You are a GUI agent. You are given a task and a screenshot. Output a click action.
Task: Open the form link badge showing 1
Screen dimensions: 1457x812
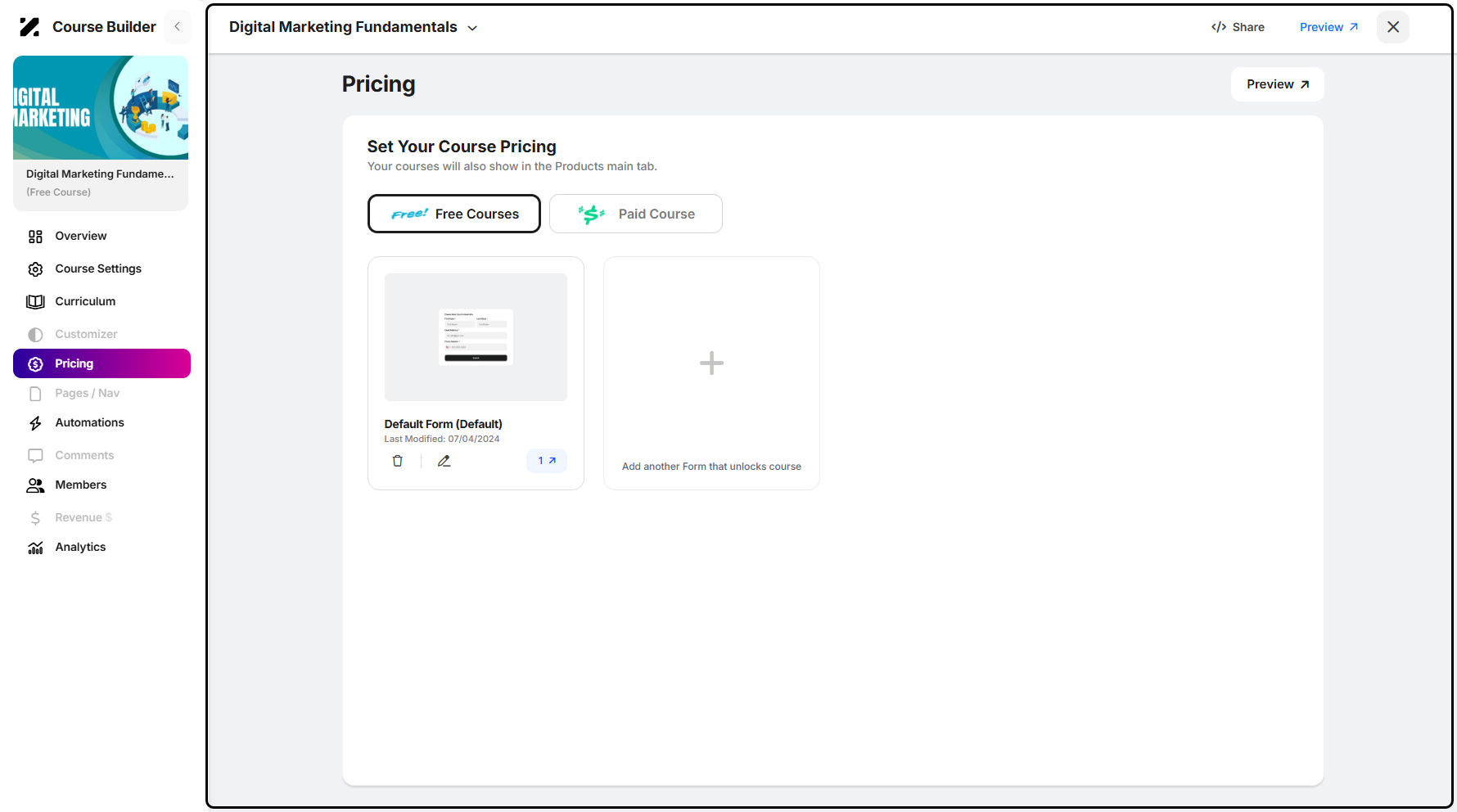[547, 461]
